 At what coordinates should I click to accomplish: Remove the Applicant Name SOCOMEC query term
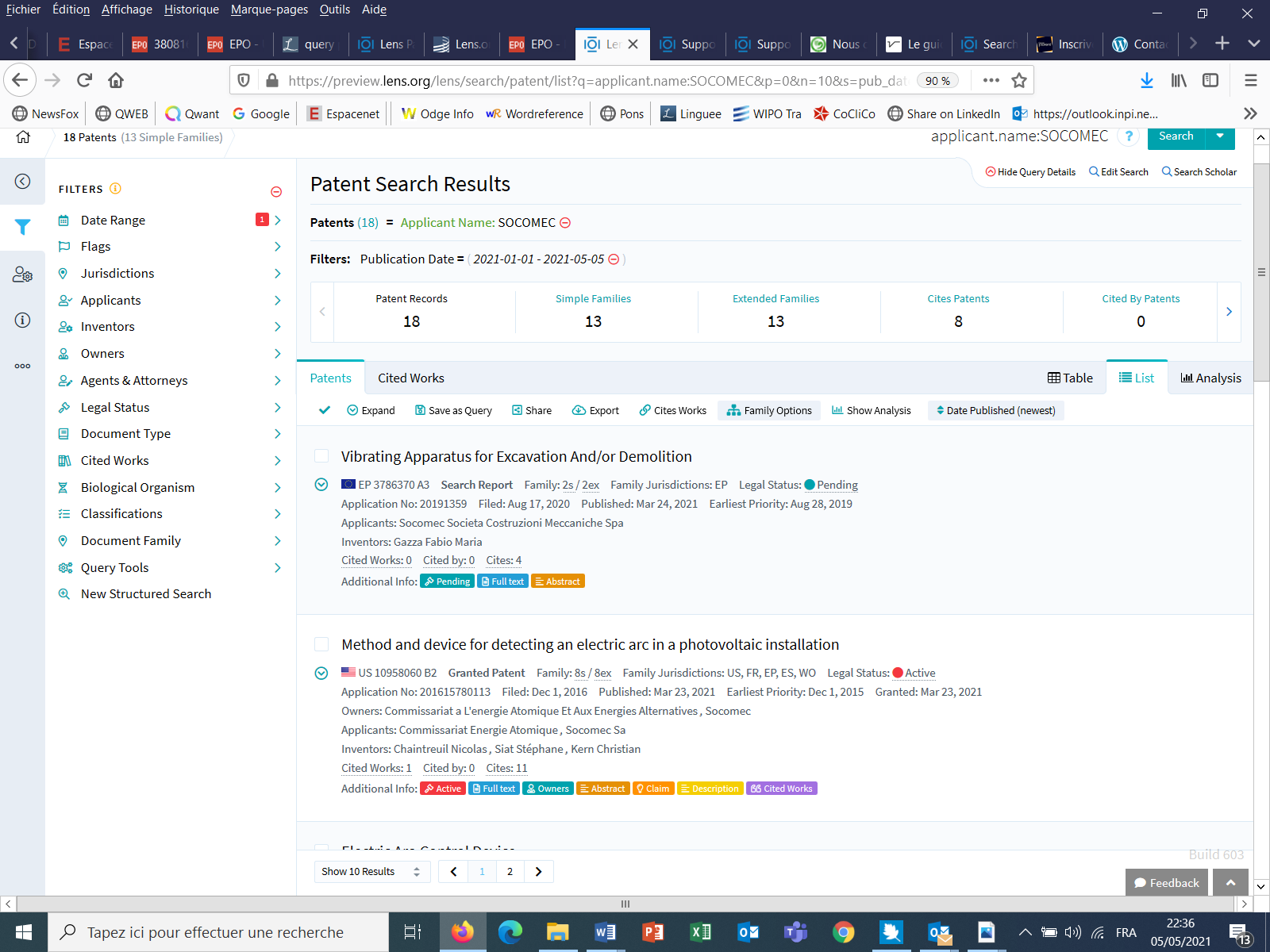point(565,223)
